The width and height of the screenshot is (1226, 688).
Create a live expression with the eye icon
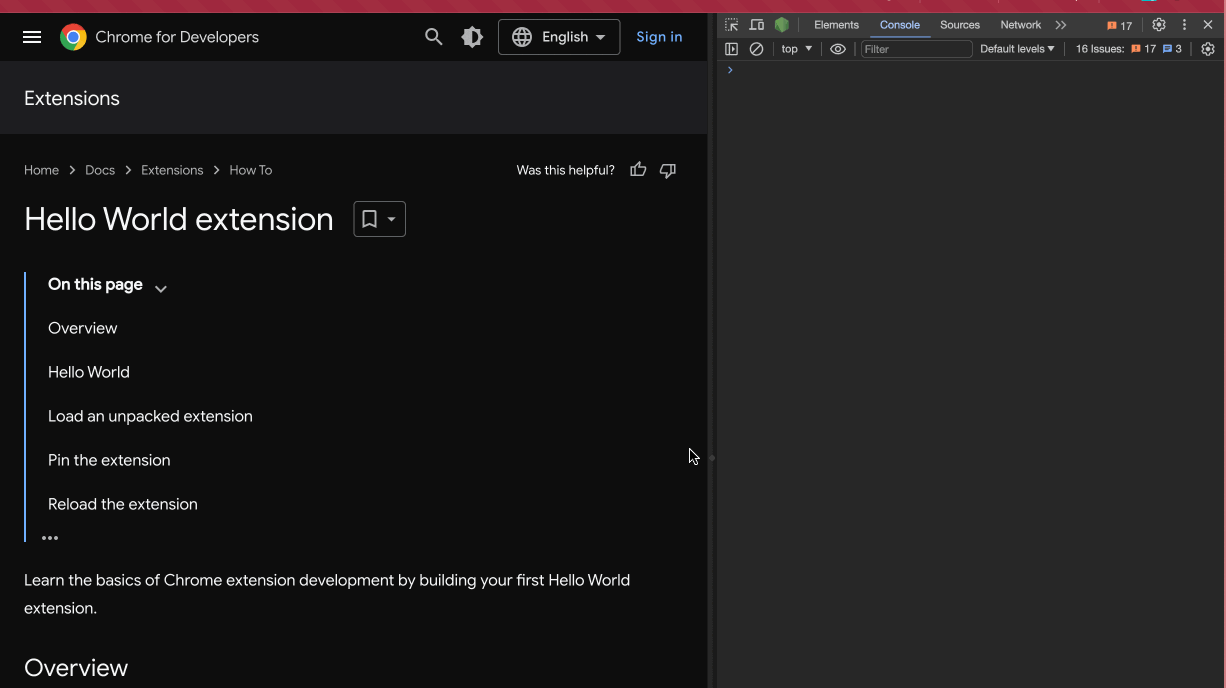[838, 48]
